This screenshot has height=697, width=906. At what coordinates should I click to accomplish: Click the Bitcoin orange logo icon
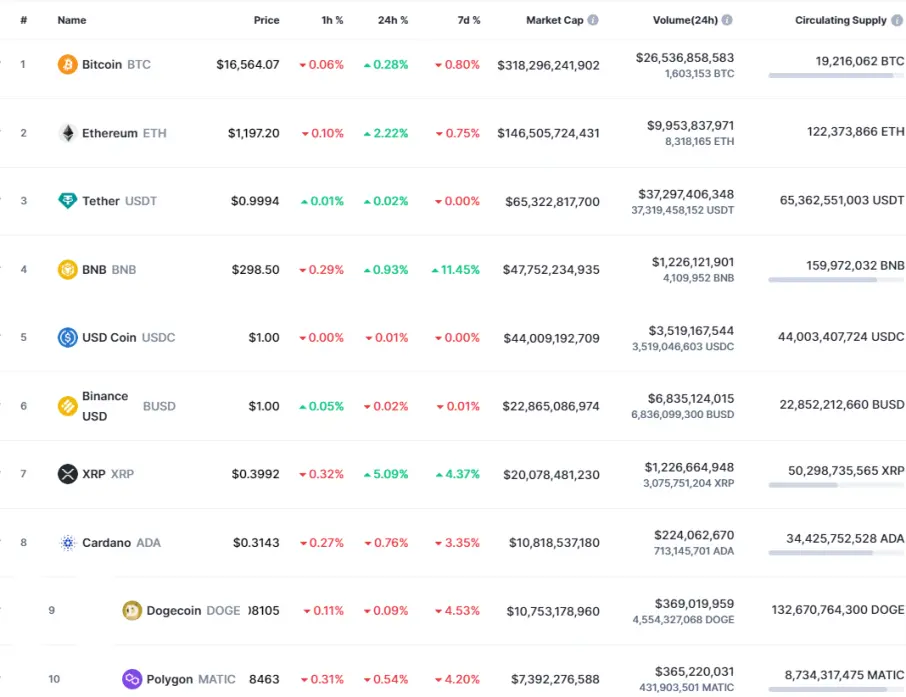tap(67, 64)
